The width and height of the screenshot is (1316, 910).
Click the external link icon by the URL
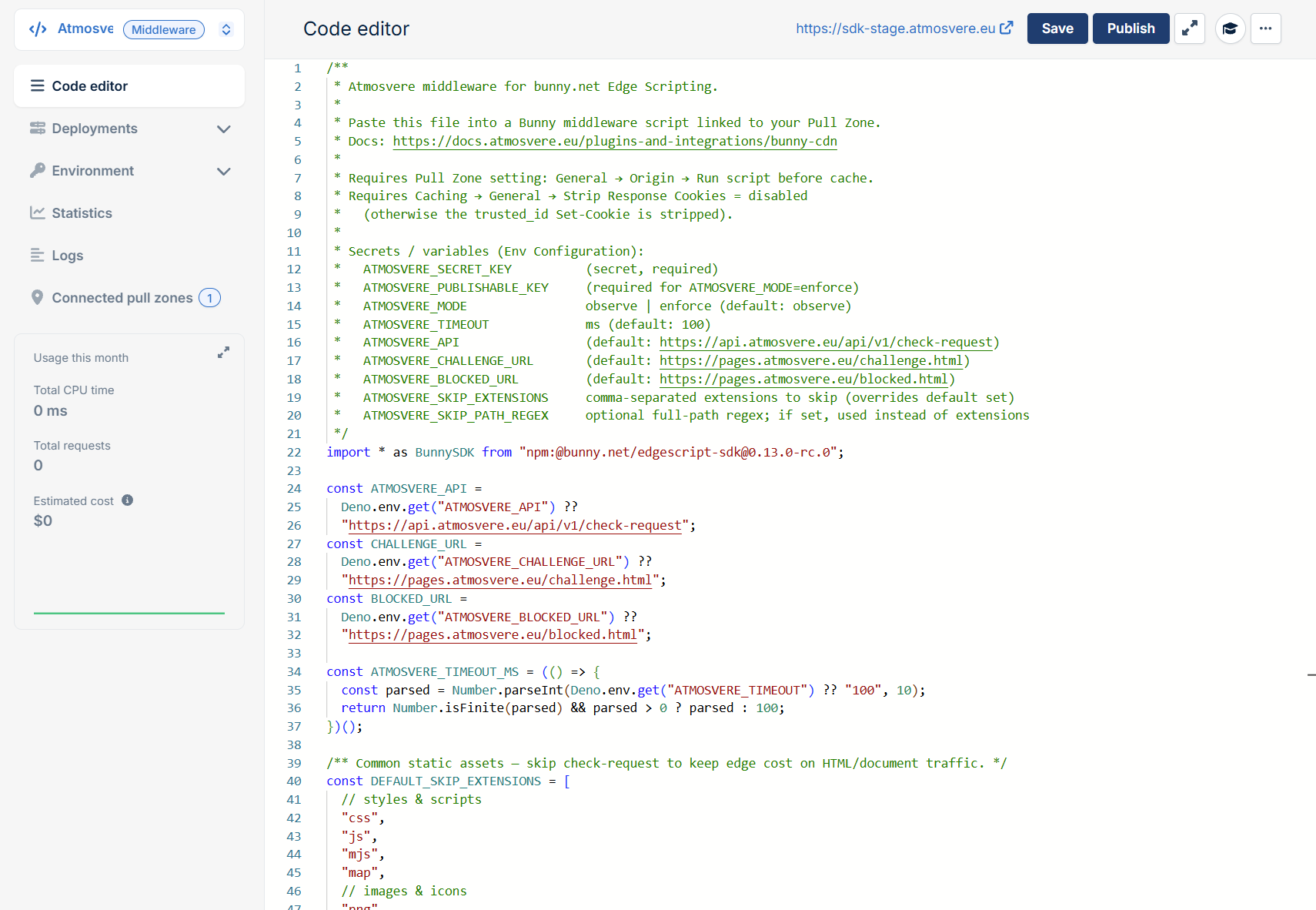tap(1007, 28)
